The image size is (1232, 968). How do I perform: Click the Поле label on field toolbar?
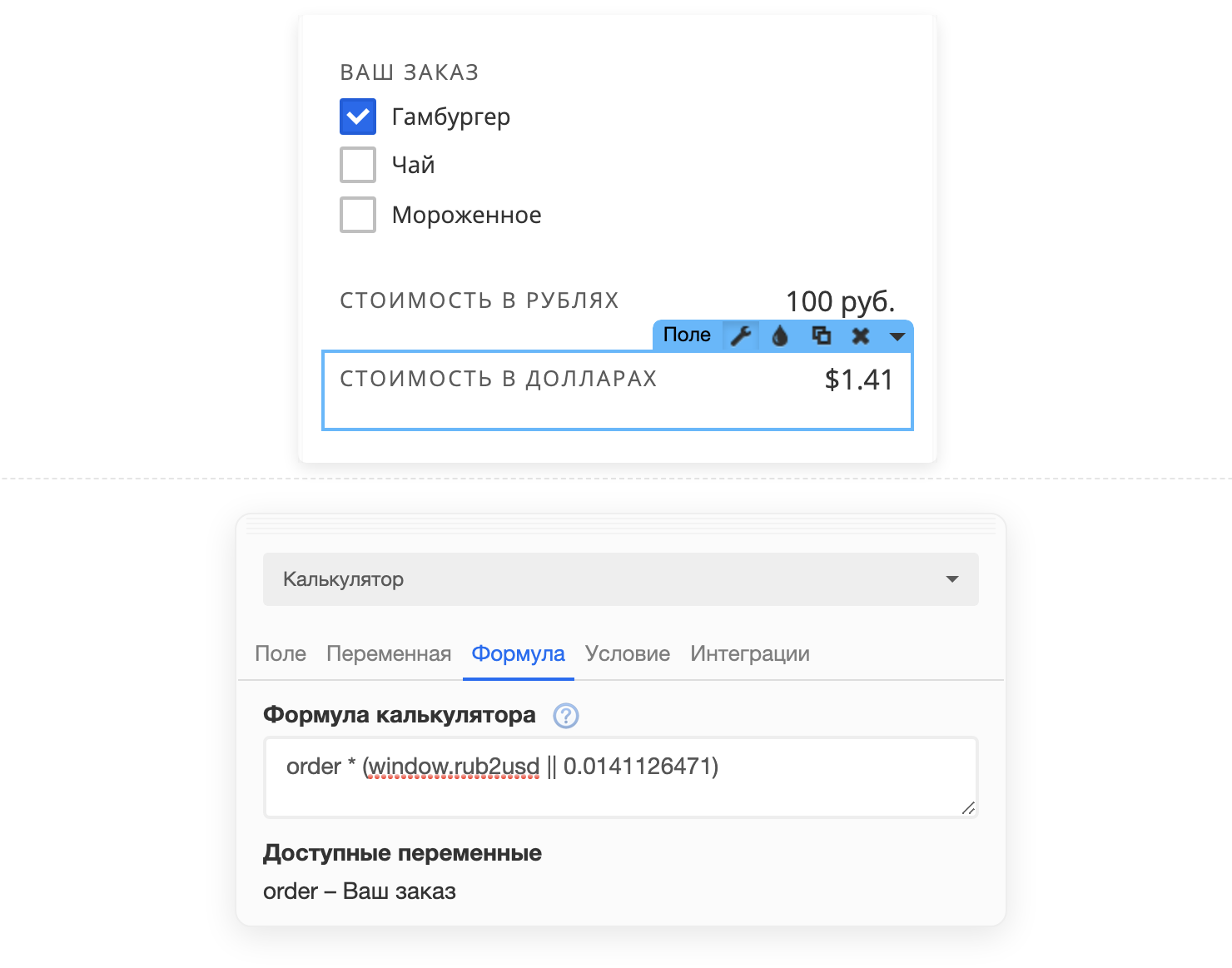(x=687, y=335)
